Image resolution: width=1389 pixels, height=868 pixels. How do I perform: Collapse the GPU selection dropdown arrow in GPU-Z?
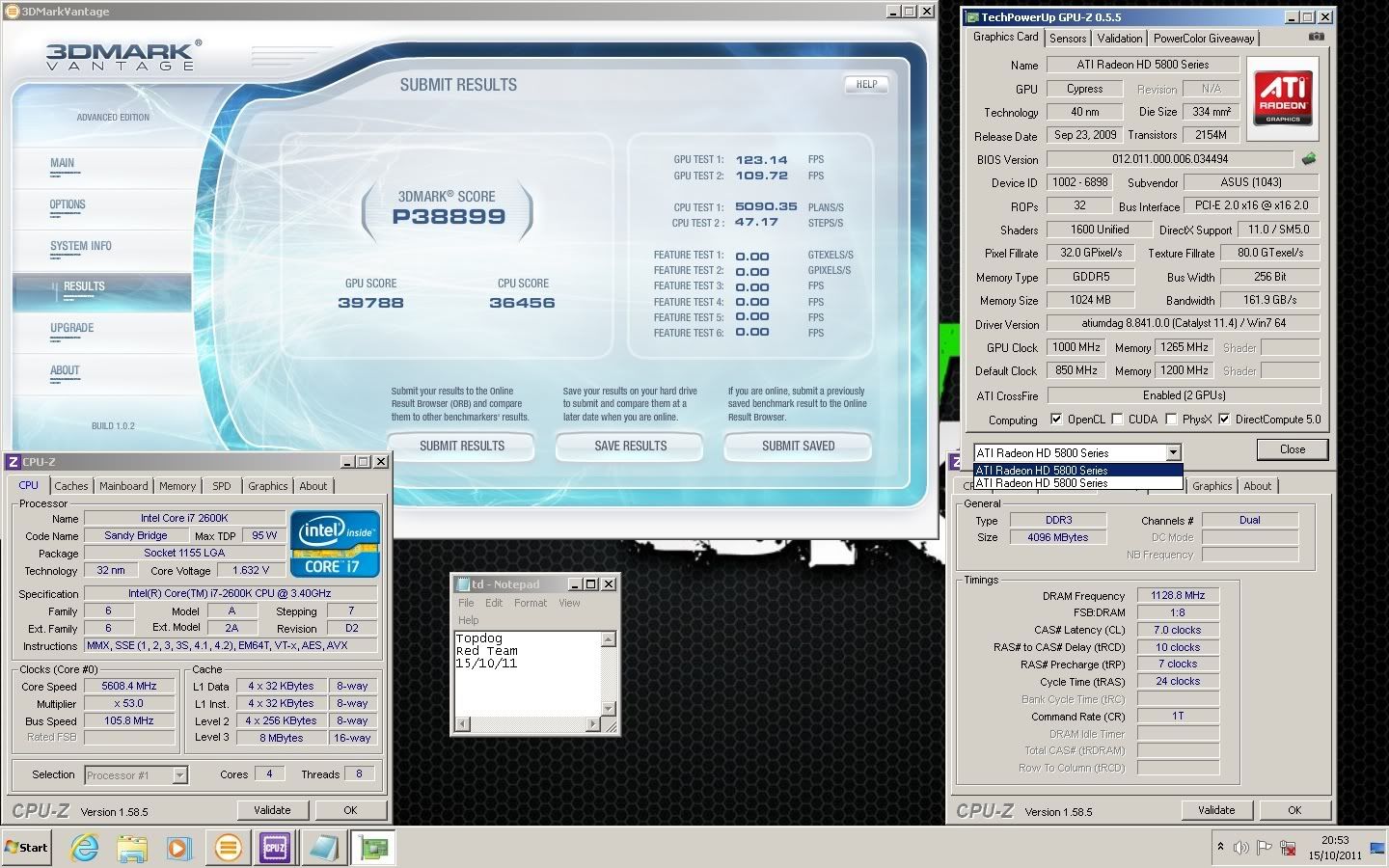click(1173, 452)
